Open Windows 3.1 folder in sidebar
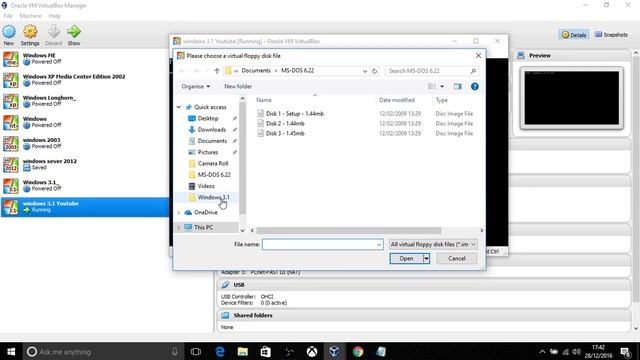 coord(213,197)
